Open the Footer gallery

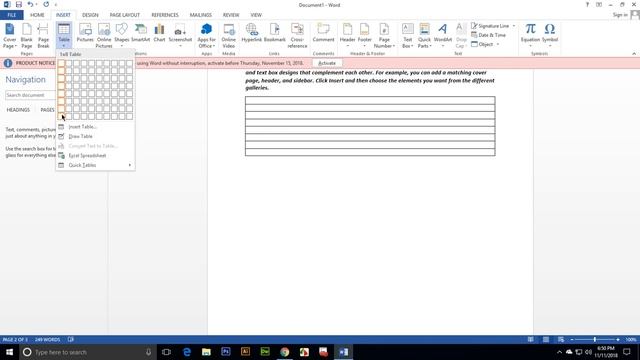[x=364, y=35]
